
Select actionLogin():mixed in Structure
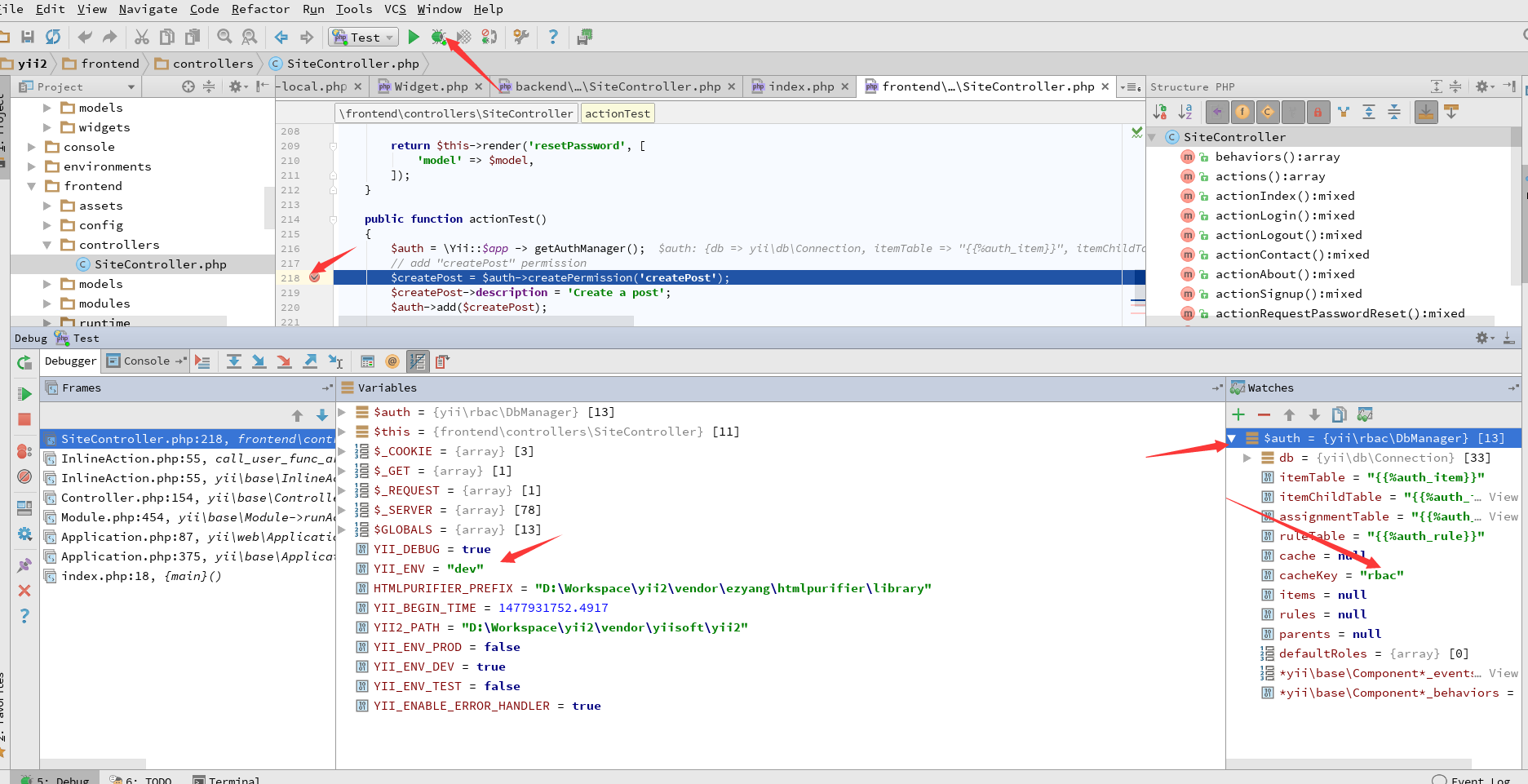point(1284,215)
